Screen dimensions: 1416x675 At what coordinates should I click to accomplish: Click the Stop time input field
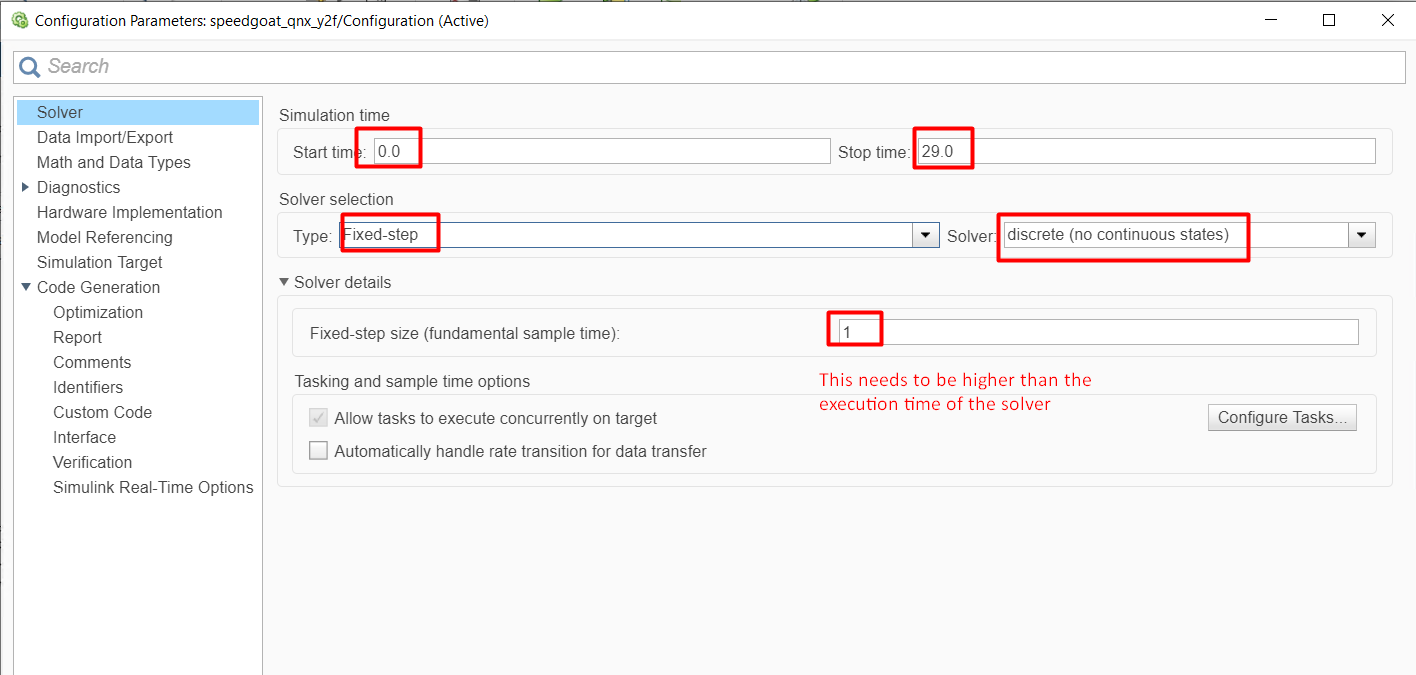1144,152
